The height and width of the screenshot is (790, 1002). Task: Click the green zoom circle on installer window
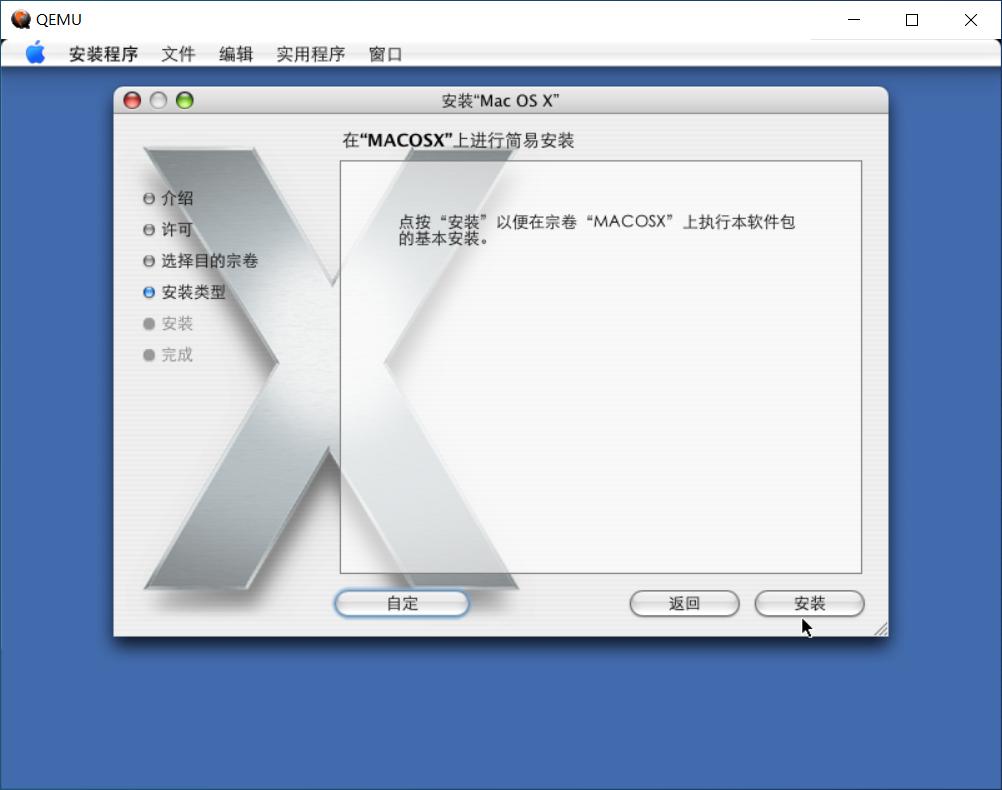click(184, 100)
